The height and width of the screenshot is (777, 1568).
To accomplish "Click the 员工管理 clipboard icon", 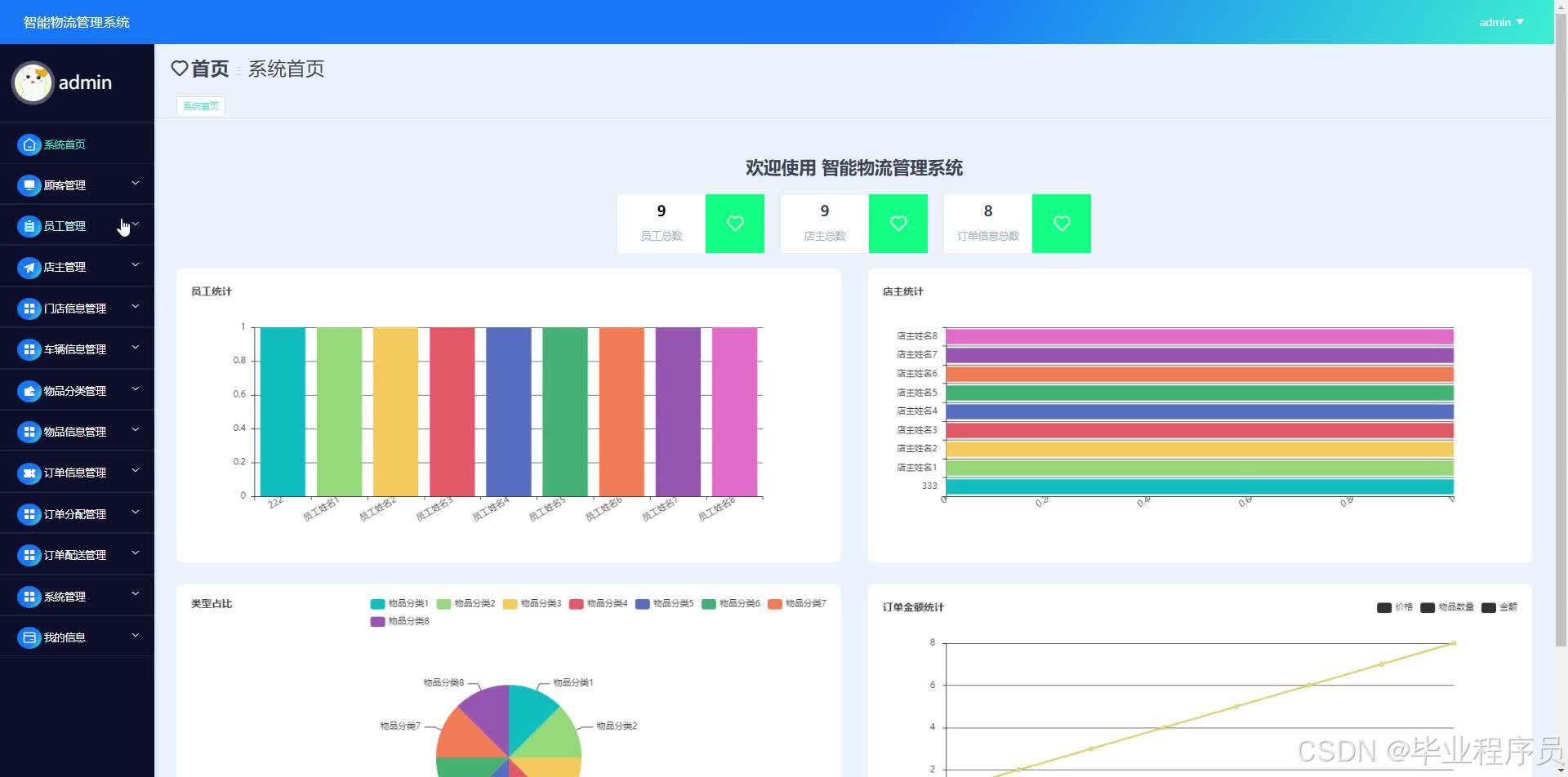I will (29, 226).
